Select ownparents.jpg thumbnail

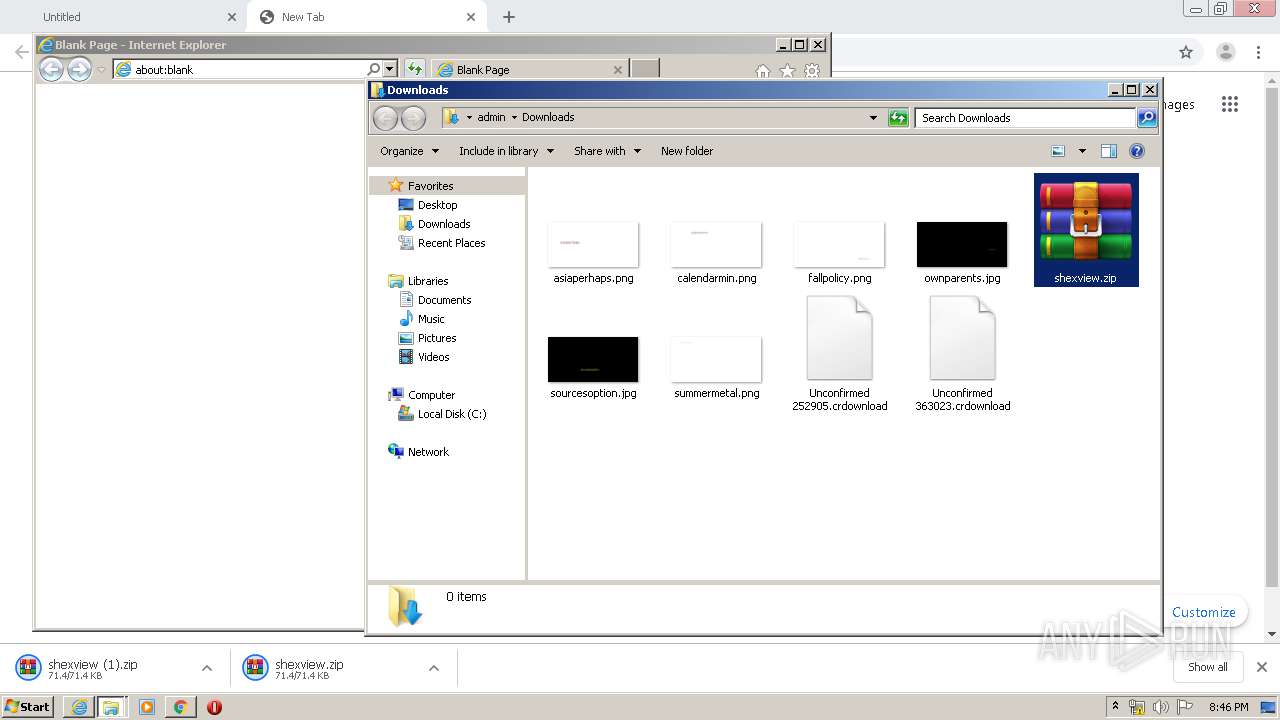(x=962, y=245)
